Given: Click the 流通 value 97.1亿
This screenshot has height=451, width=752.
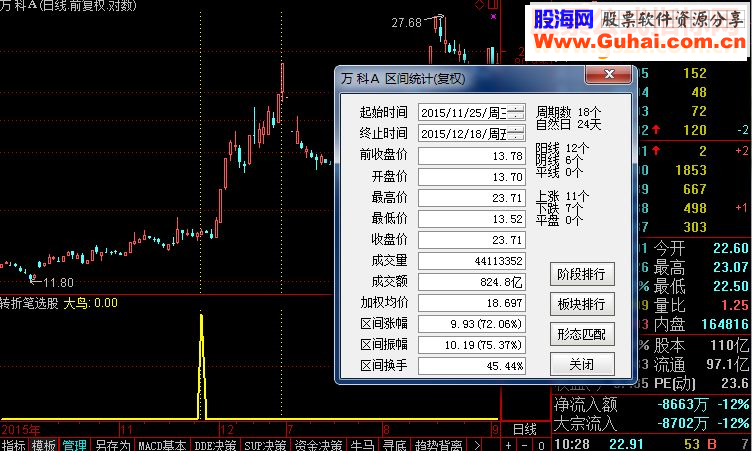Looking at the screenshot, I should tap(727, 364).
